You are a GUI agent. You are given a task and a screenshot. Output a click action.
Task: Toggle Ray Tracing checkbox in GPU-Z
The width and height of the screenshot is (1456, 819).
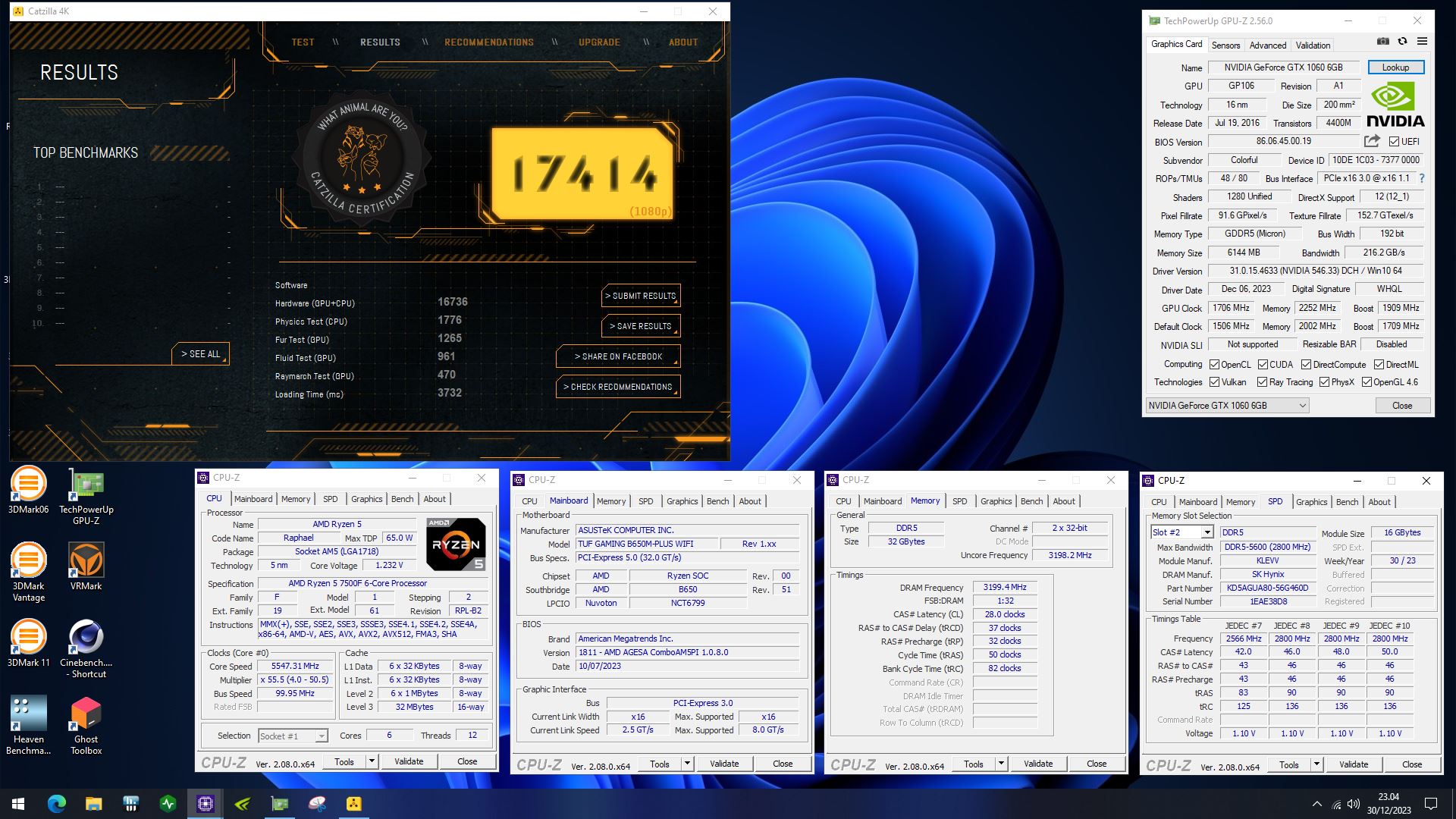(x=1263, y=382)
